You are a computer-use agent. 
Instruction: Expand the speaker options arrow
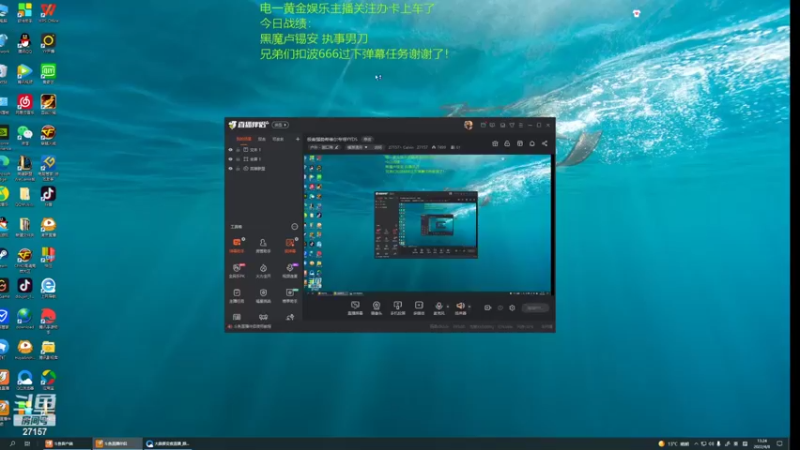point(469,307)
